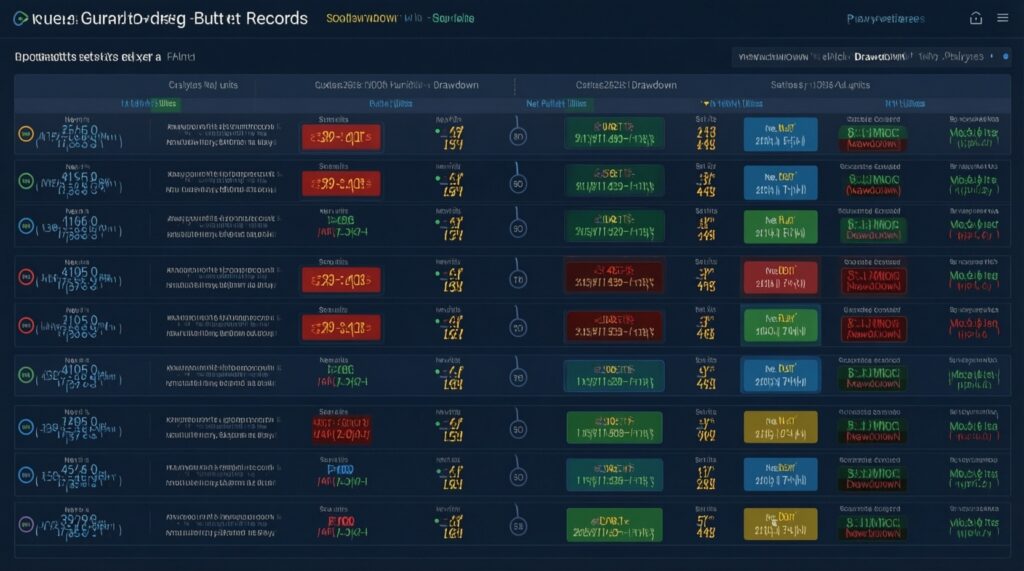
Task: Expand the yellow arrow in the sub-header row
Action: point(705,104)
